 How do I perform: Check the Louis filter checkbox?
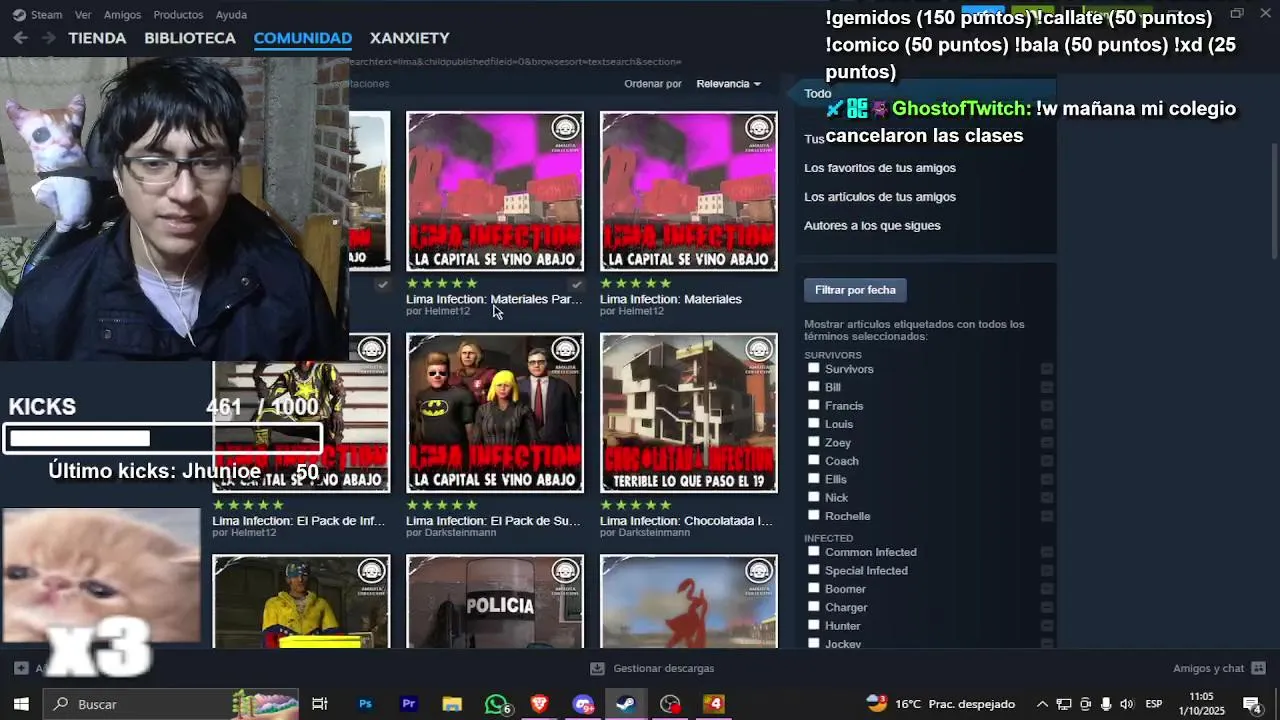[814, 423]
